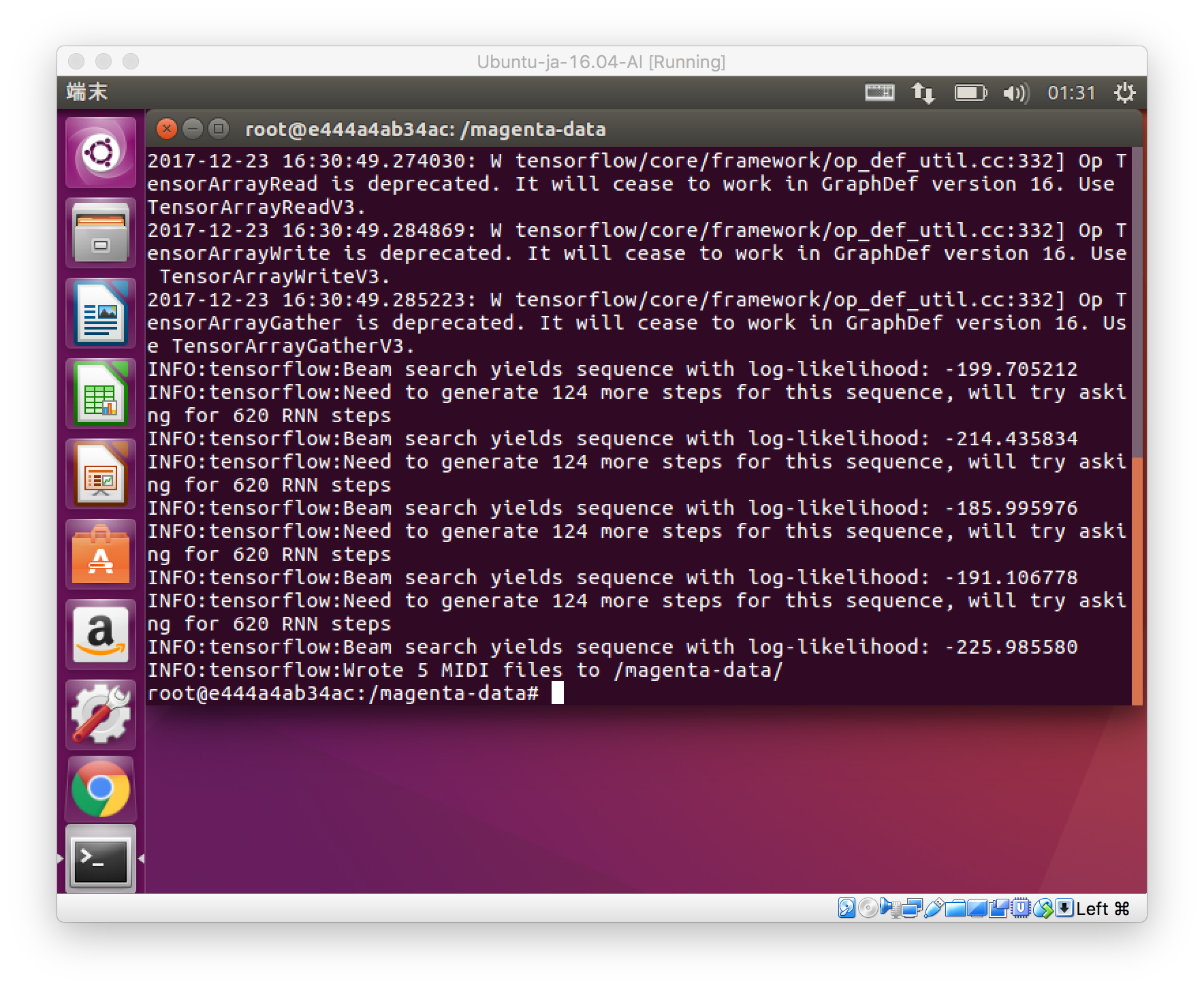Open the sound volume indicator
The height and width of the screenshot is (990, 1204).
(1016, 92)
